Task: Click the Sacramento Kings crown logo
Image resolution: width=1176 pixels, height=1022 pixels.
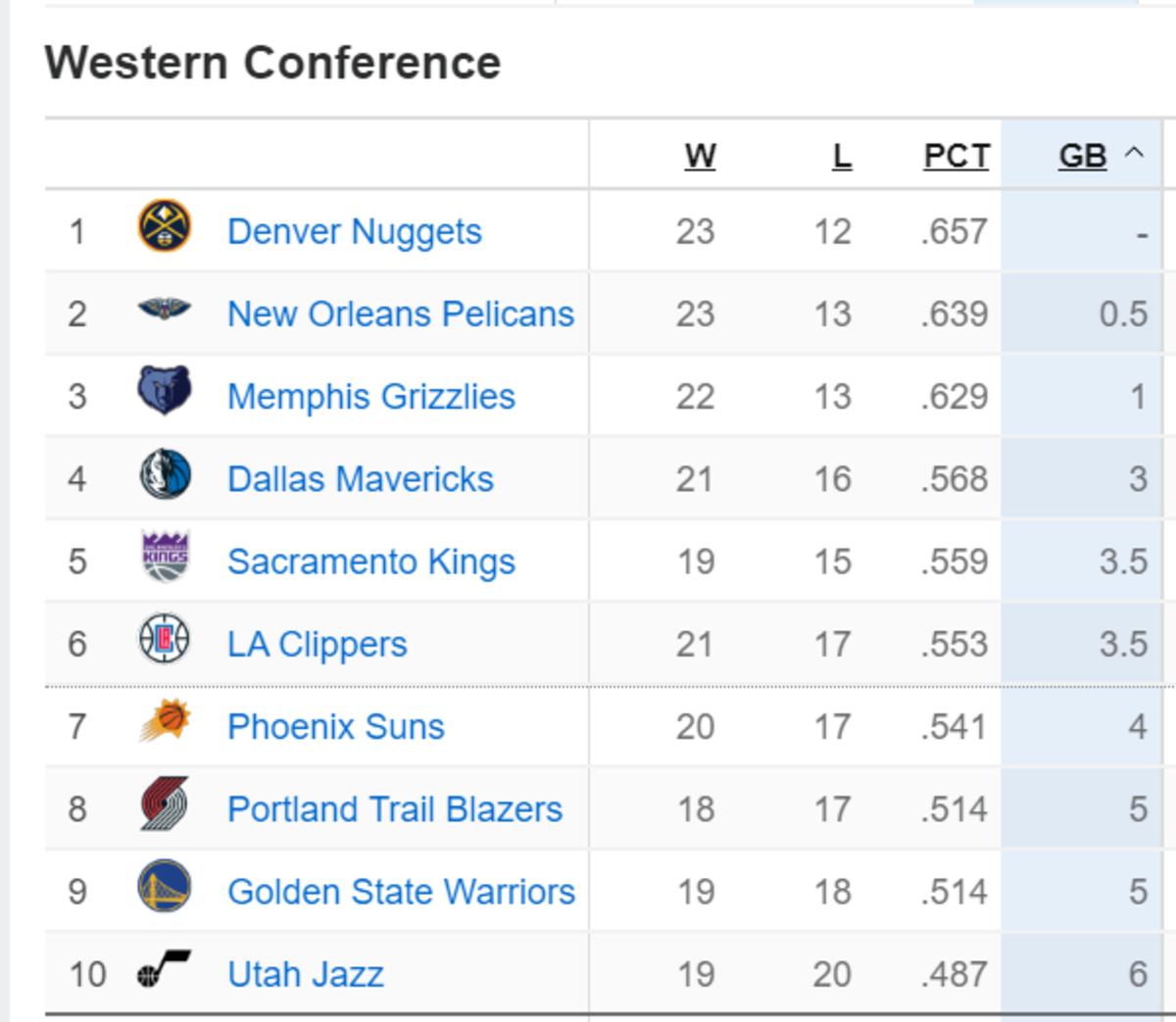Action: pos(164,558)
